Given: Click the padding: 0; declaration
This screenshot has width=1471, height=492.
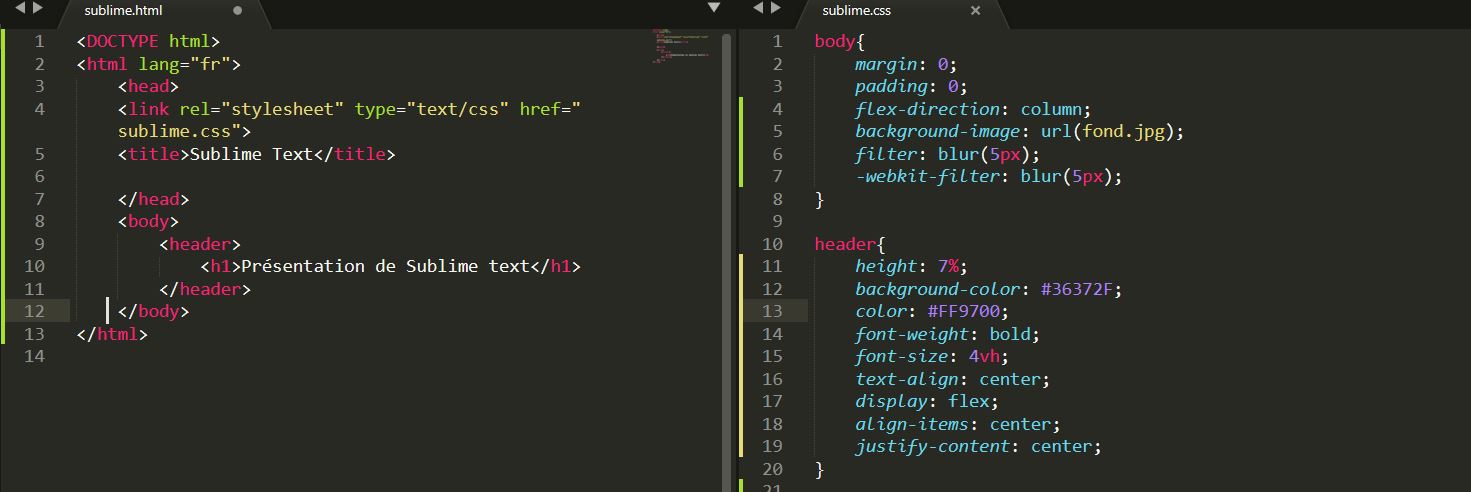Looking at the screenshot, I should (911, 87).
